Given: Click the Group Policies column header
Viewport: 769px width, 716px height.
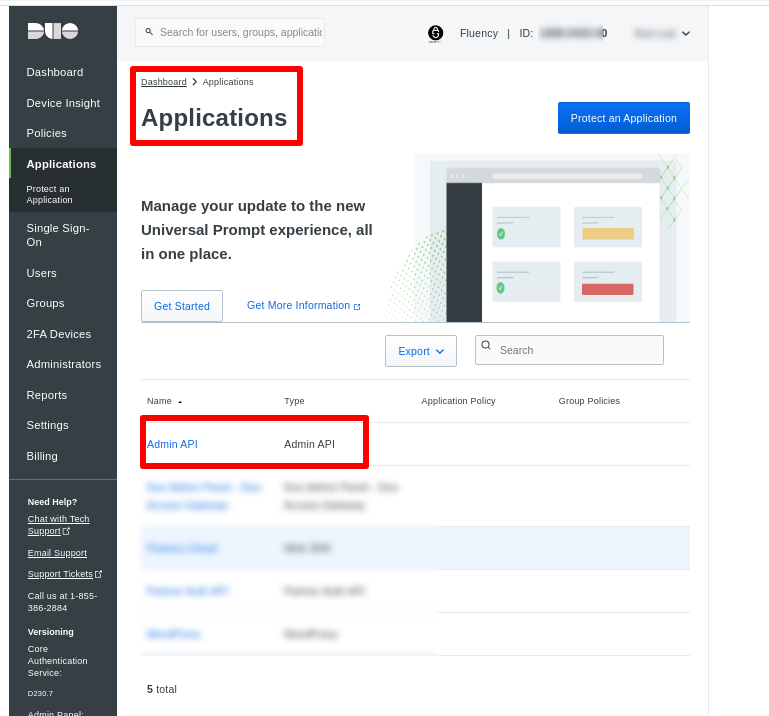Looking at the screenshot, I should click(589, 401).
